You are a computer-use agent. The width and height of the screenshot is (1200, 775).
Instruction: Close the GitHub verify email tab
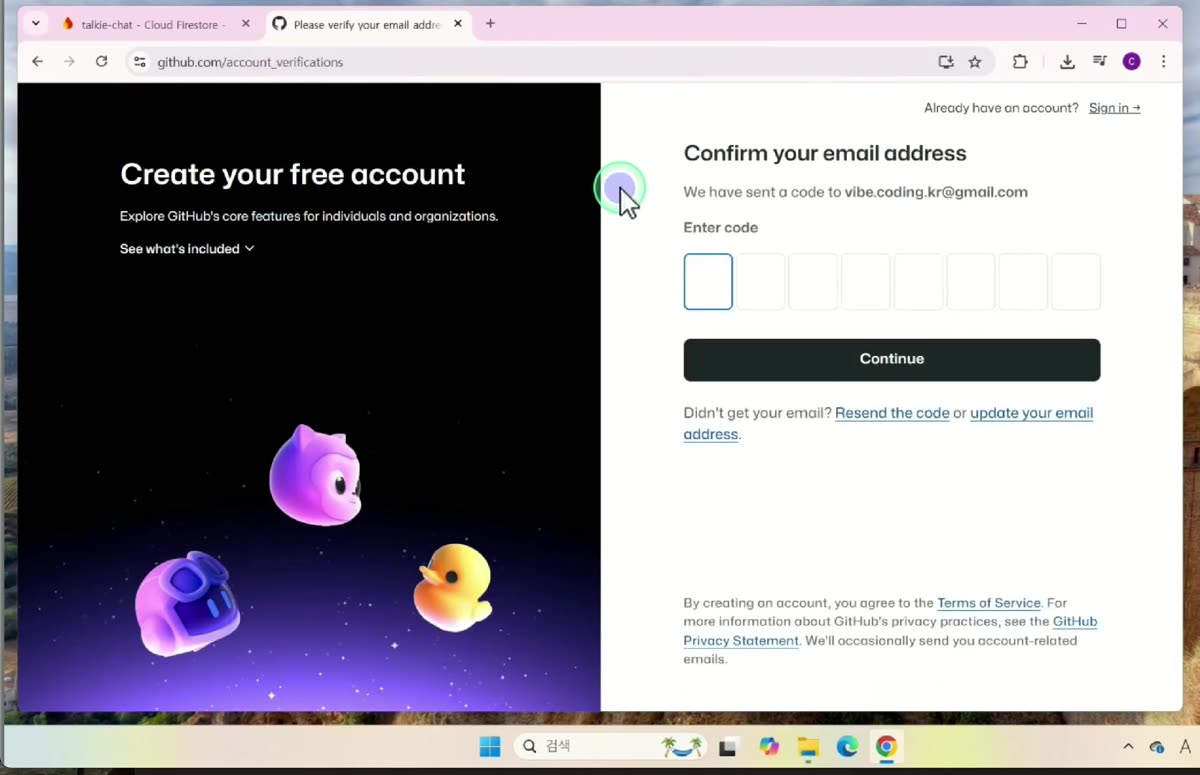(458, 24)
